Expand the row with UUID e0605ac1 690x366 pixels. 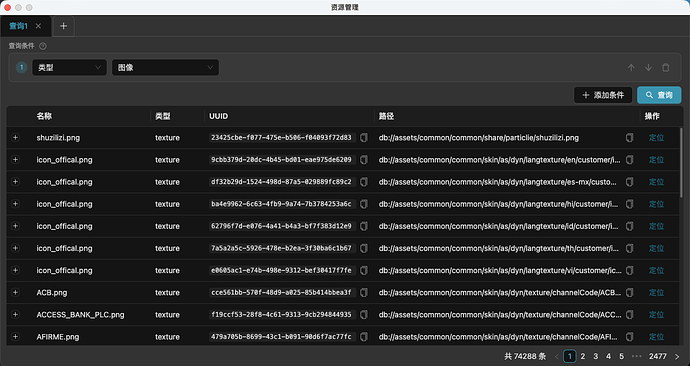click(x=15, y=270)
